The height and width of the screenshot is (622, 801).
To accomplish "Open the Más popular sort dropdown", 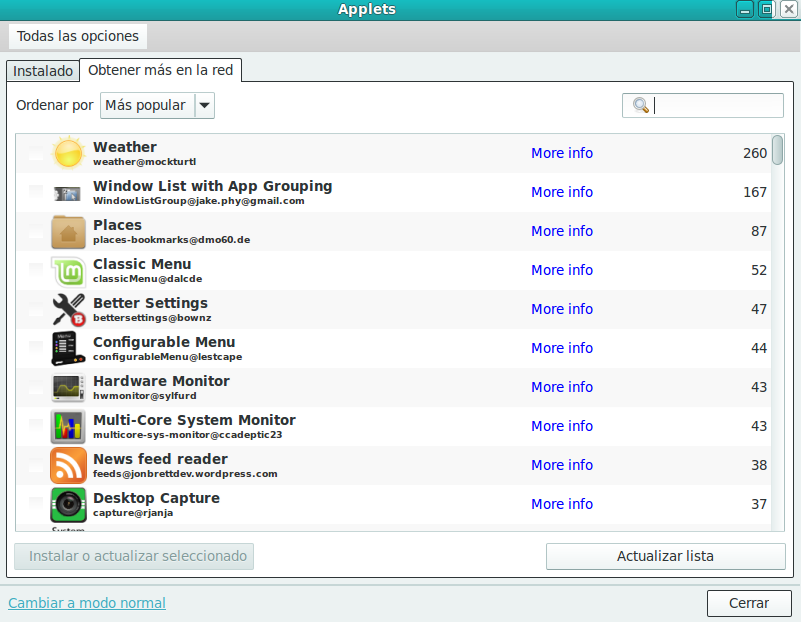I will pos(157,105).
